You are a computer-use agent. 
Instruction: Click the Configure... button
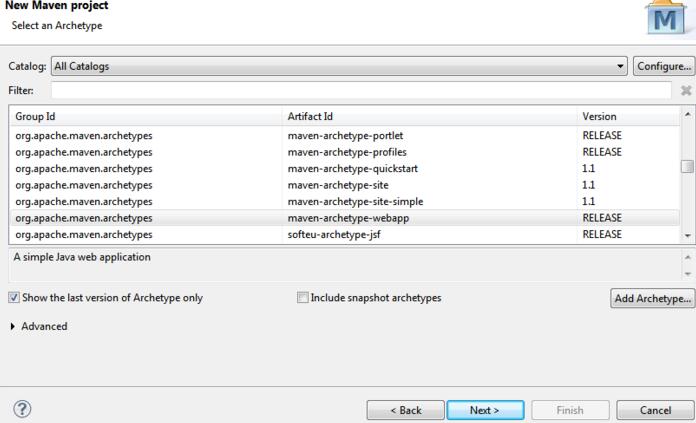(664, 66)
